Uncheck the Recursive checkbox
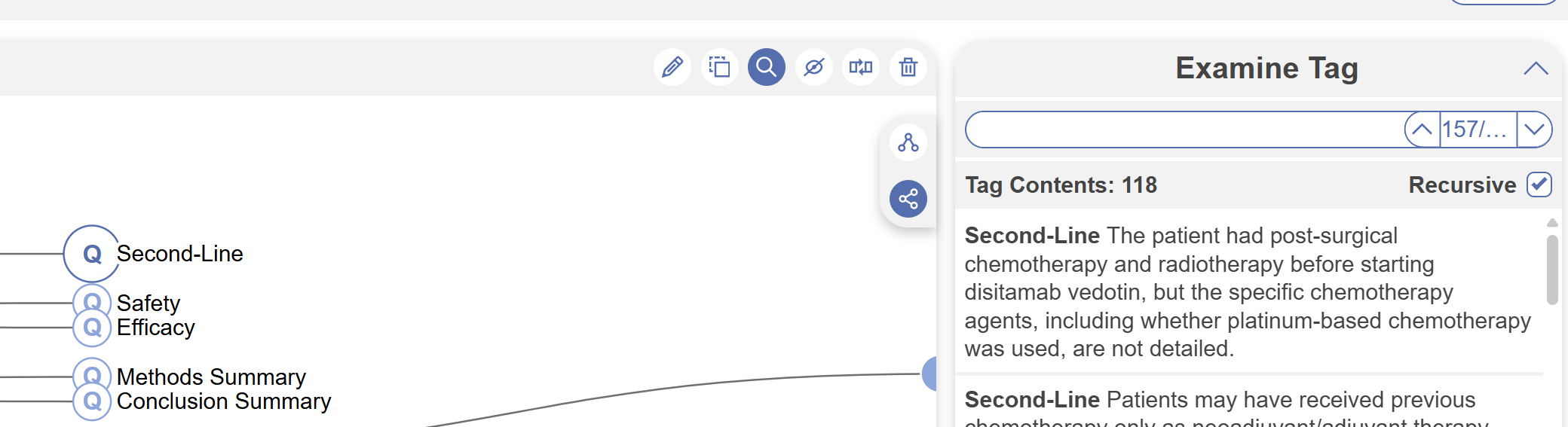The height and width of the screenshot is (427, 1568). tap(1539, 185)
